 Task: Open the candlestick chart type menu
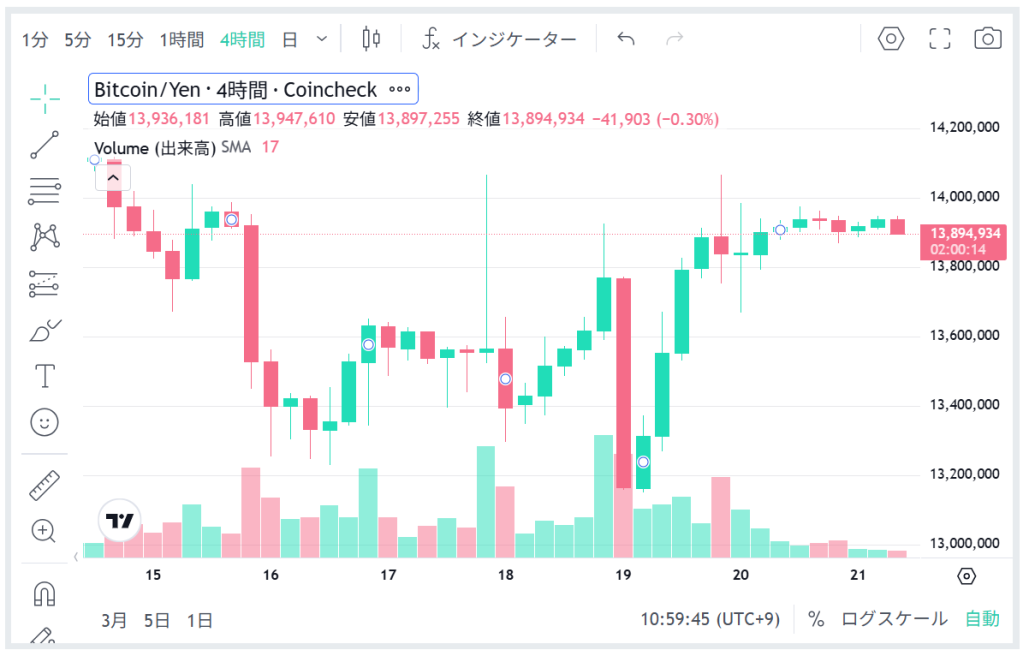coord(371,39)
